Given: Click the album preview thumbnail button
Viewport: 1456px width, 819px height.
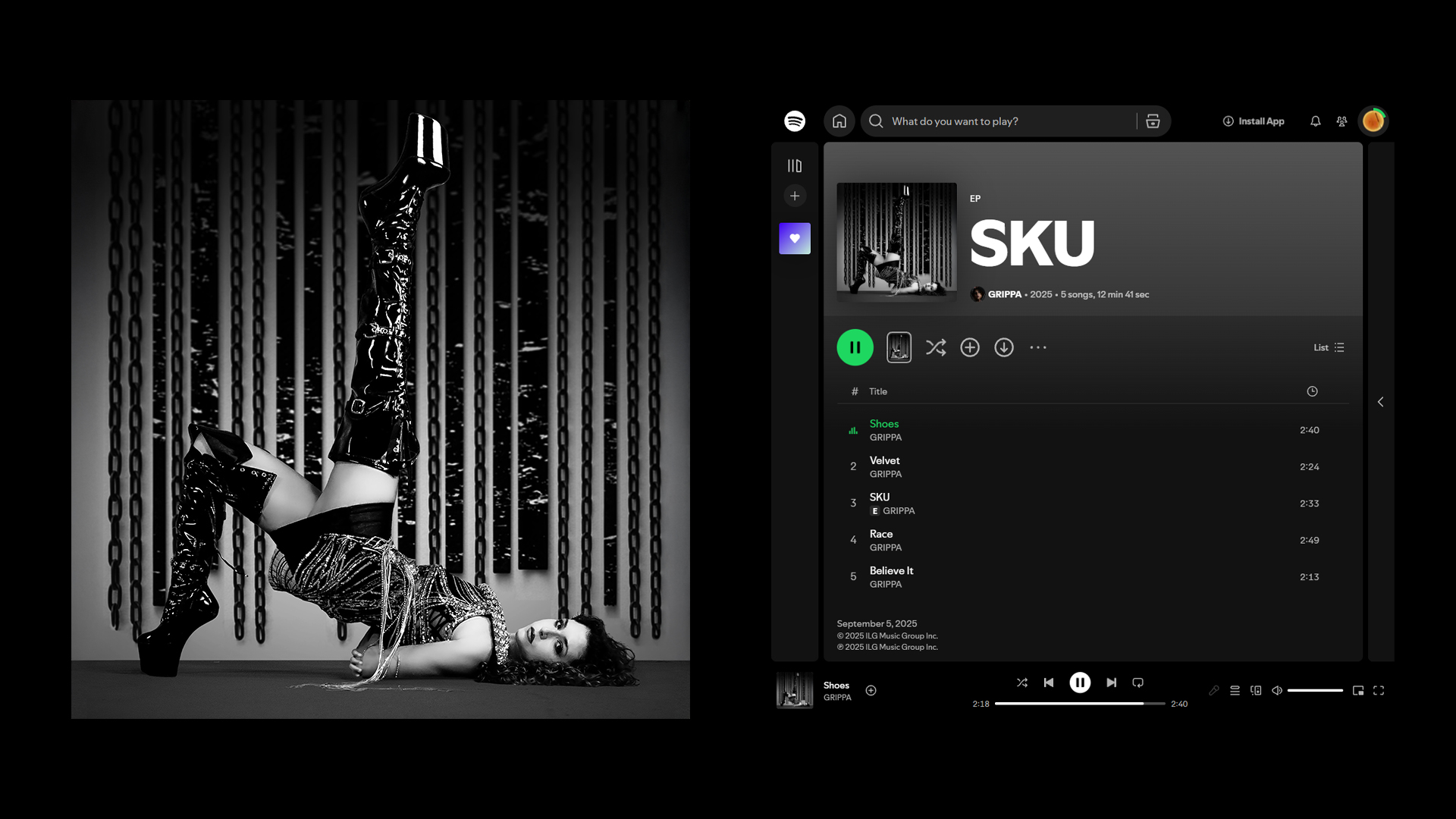Looking at the screenshot, I should tap(899, 347).
